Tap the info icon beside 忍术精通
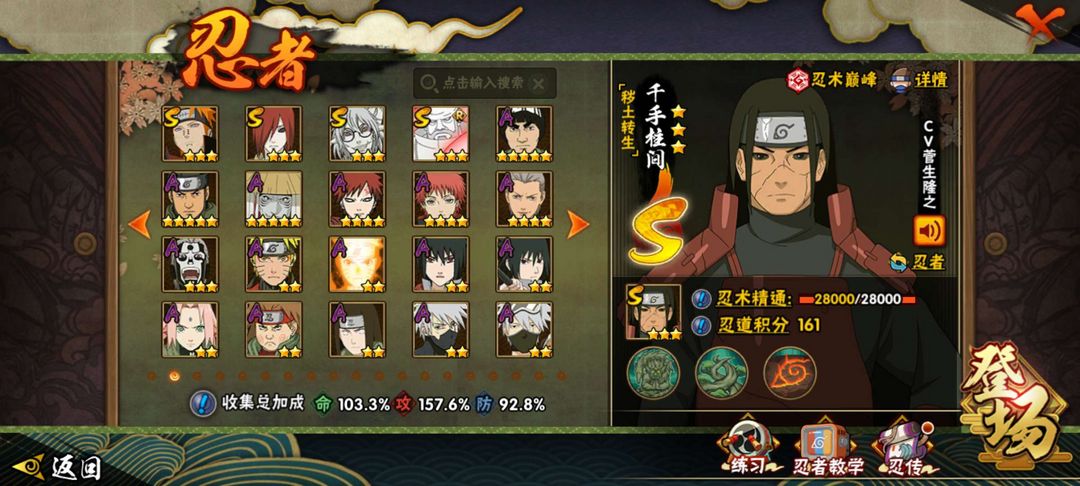This screenshot has height=486, width=1080. 700,299
